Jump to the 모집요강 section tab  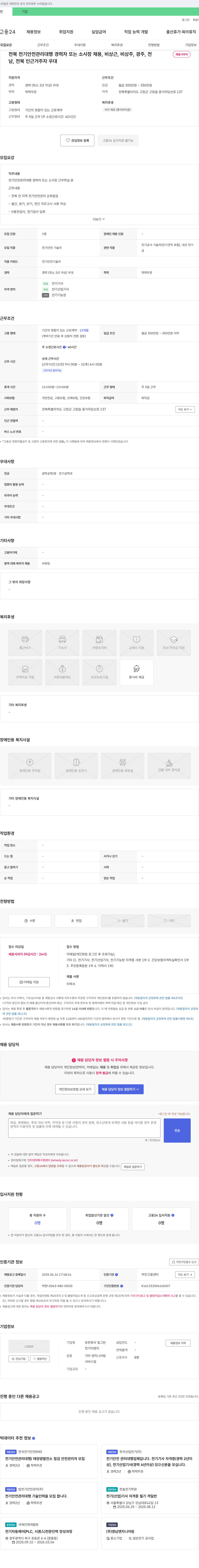click(x=6, y=45)
